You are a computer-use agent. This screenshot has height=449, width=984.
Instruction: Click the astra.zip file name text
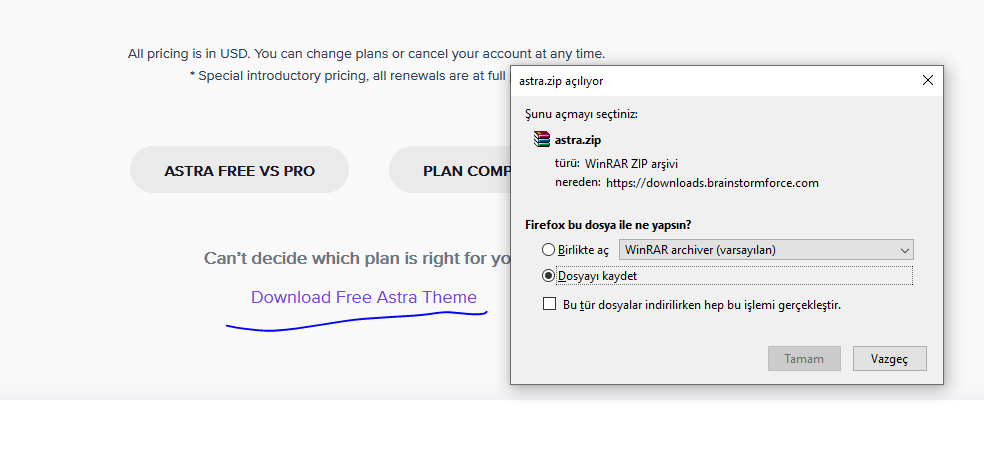(x=577, y=139)
